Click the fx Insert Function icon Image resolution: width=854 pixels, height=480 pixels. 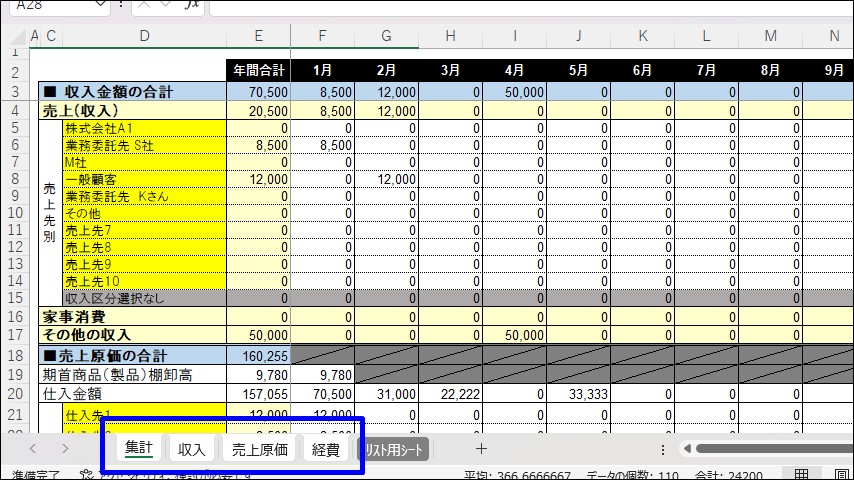tap(192, 5)
